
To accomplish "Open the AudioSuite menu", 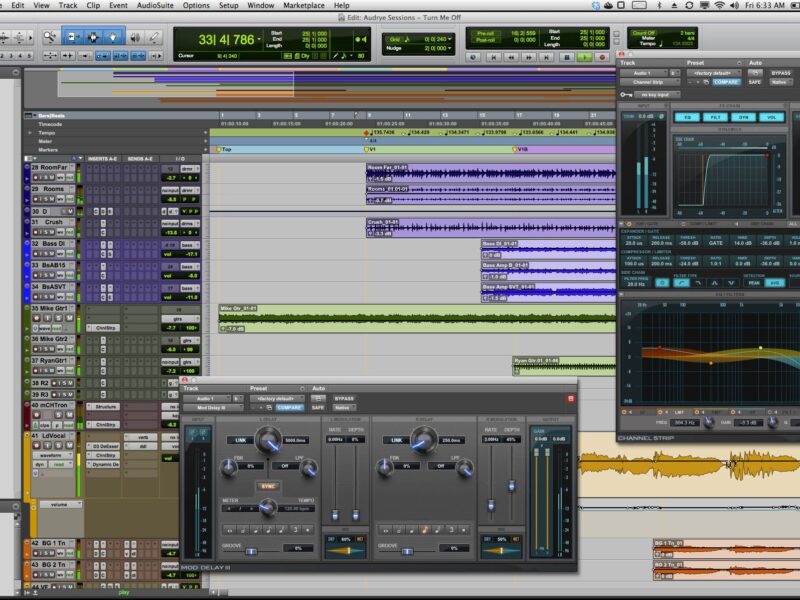I will [158, 5].
